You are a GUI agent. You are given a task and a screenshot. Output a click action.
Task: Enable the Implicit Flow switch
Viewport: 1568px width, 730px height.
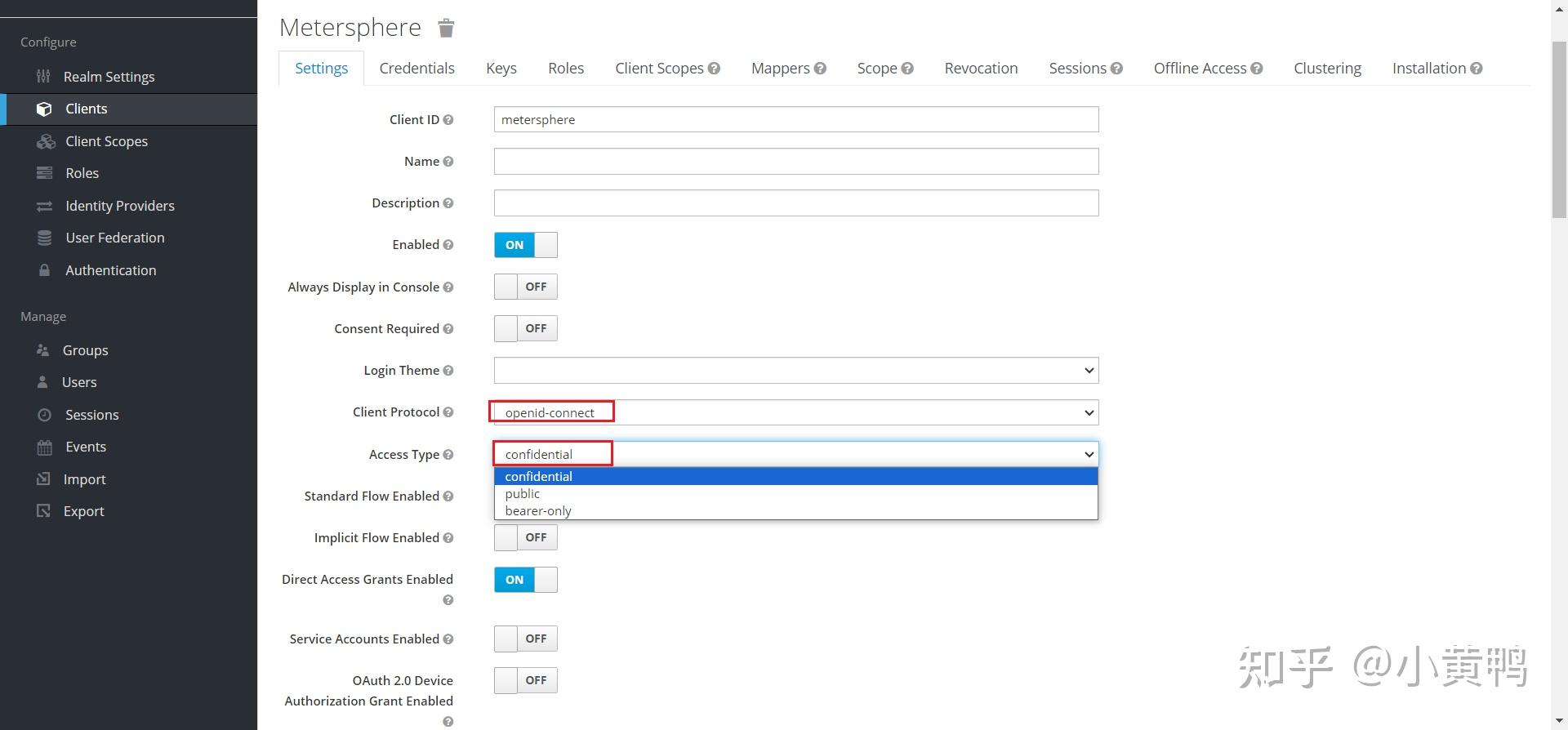[x=526, y=537]
